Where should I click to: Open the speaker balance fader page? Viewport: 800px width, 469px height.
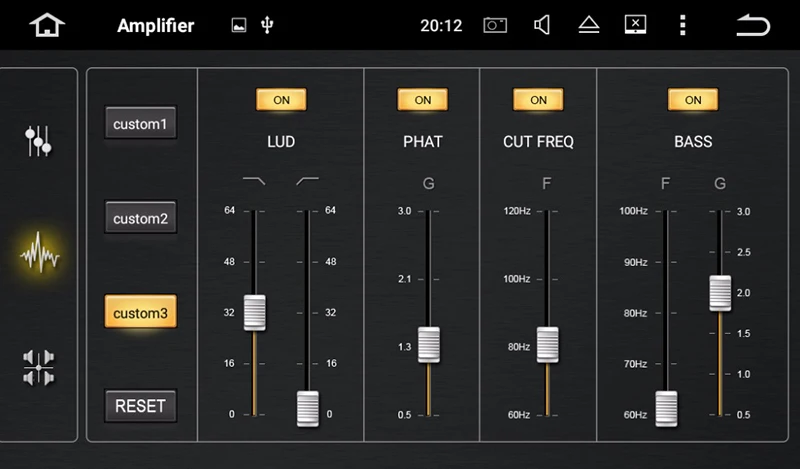(x=39, y=367)
